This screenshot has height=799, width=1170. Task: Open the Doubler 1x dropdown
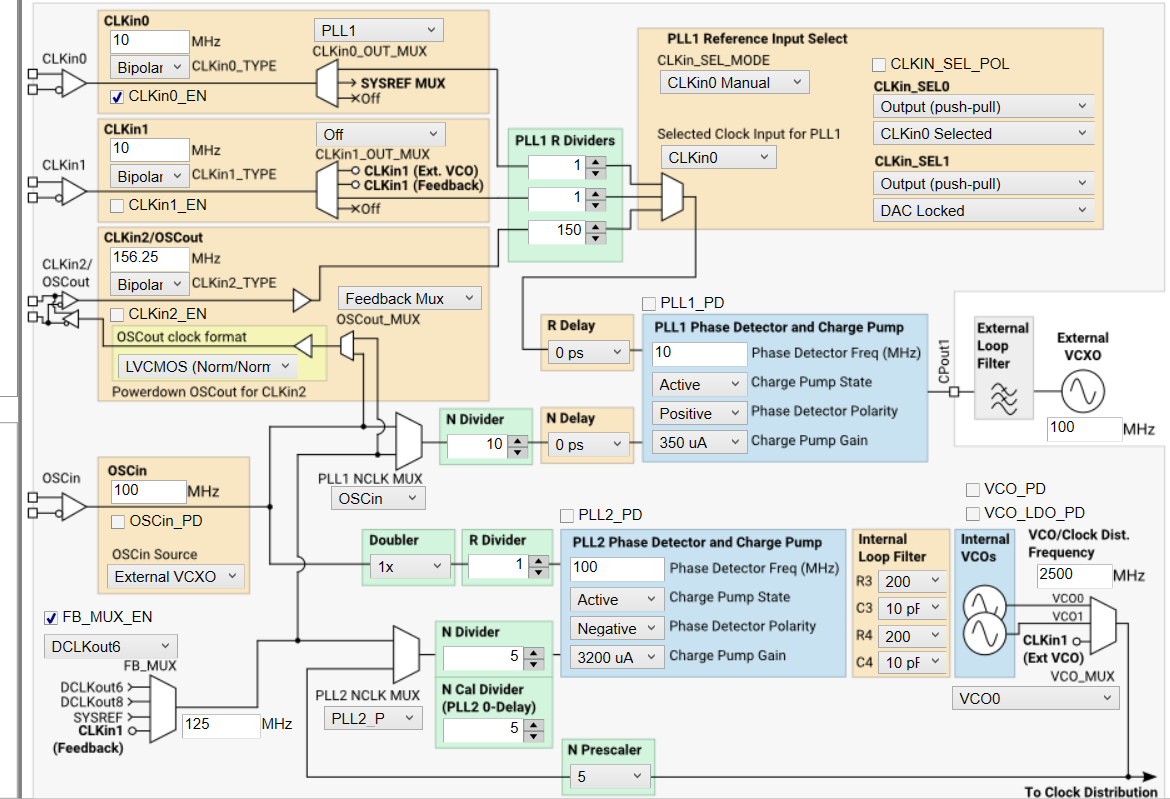coord(410,567)
